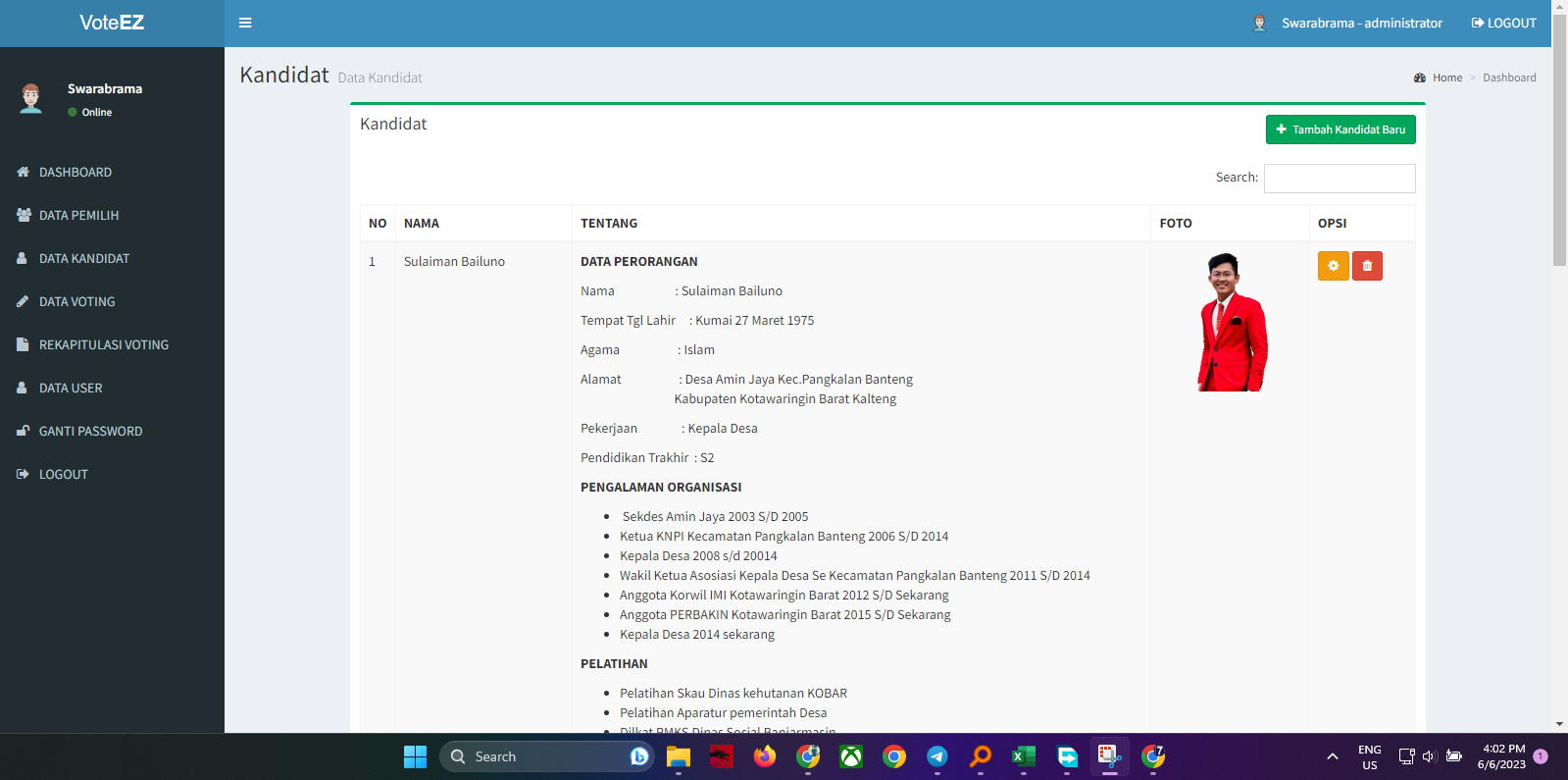This screenshot has width=1568, height=780.
Task: Click the orange edit gear for Sulaiman Bailuno
Action: (1333, 266)
